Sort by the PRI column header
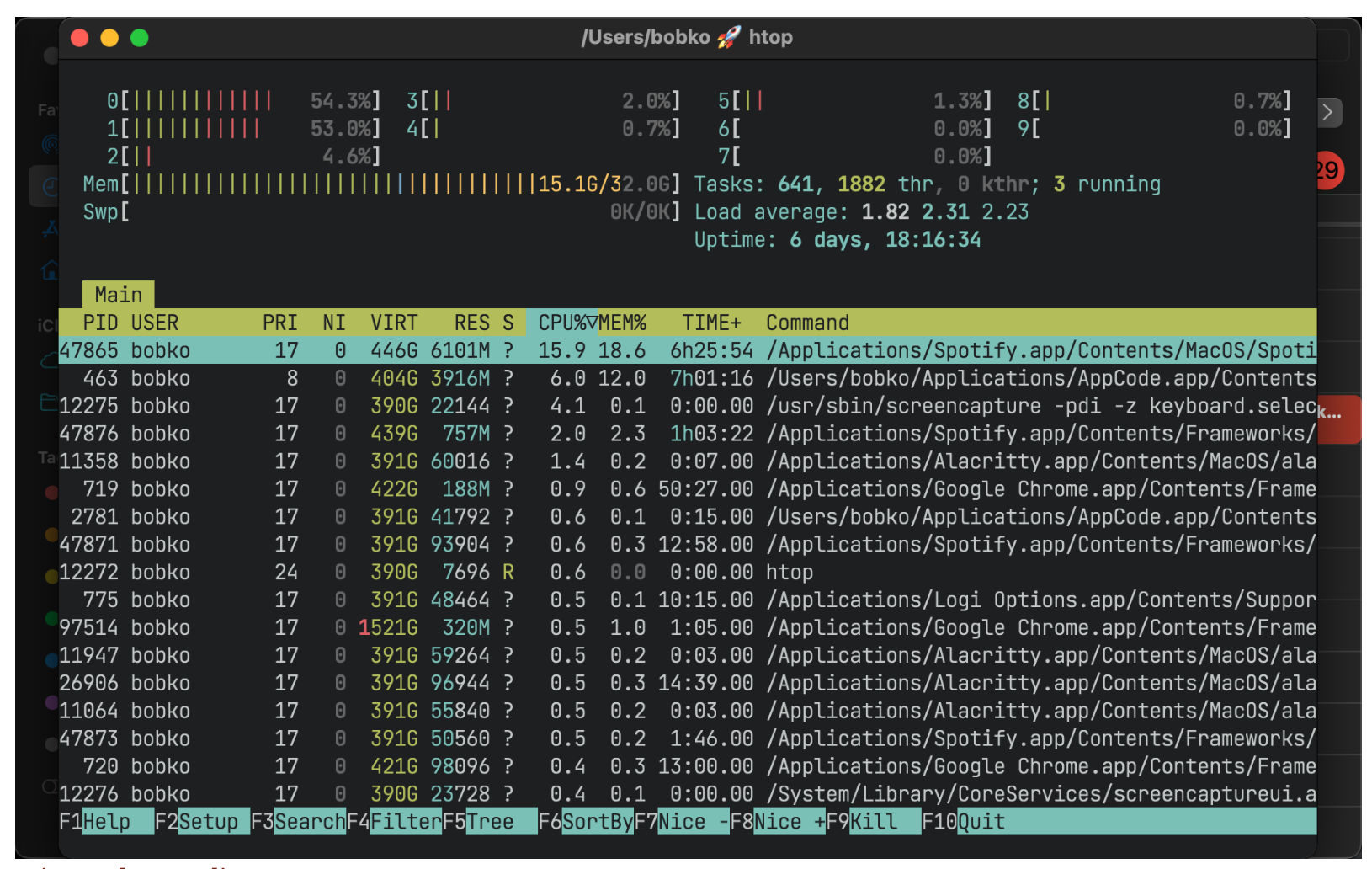 point(280,323)
